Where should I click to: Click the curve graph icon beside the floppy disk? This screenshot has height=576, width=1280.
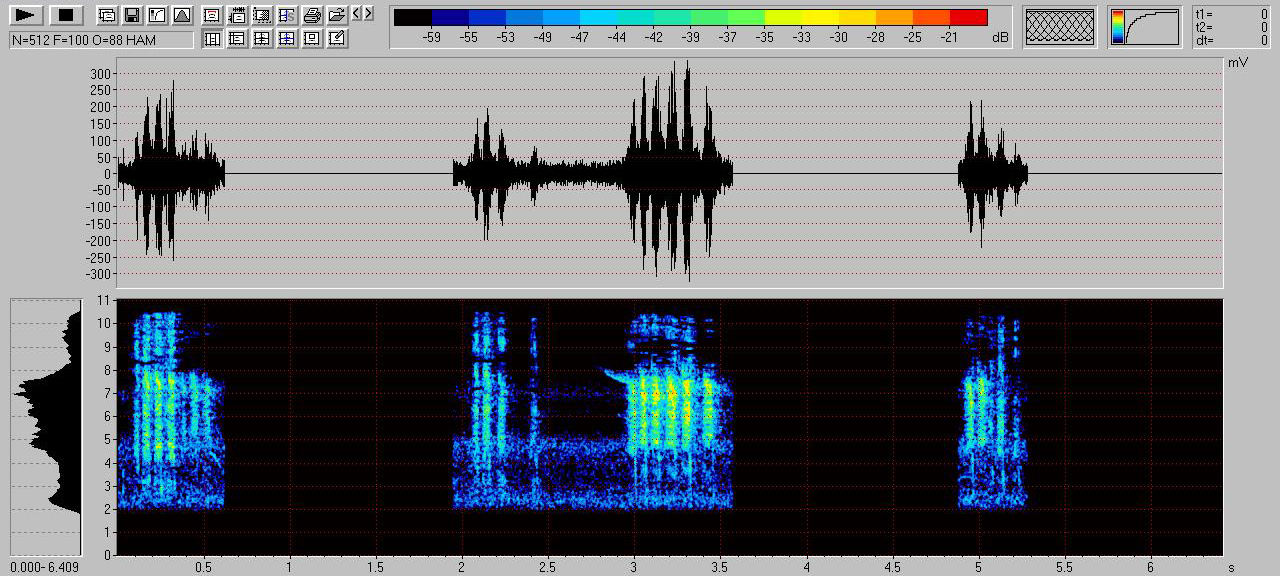(156, 15)
